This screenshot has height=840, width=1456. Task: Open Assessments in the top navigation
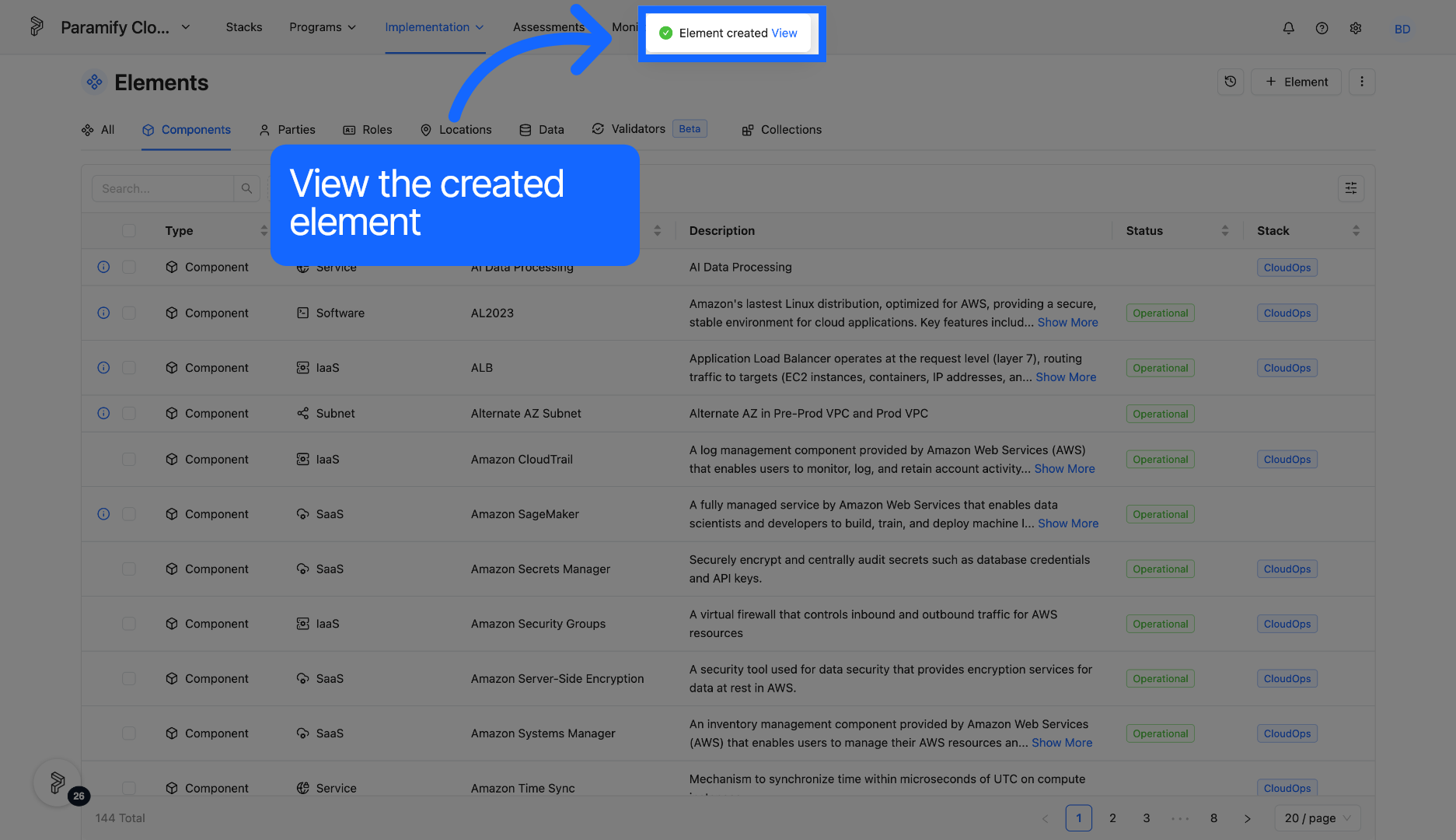tap(548, 27)
